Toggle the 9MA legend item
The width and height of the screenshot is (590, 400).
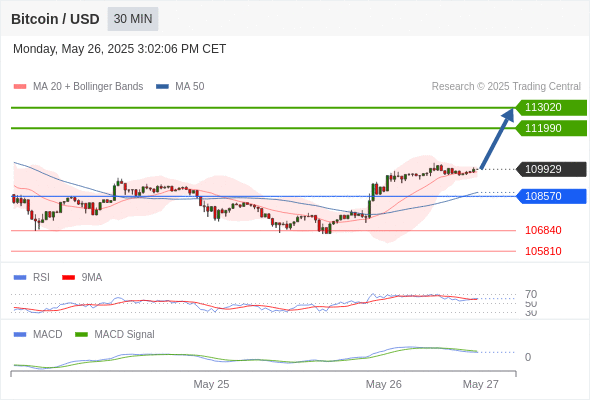(82, 277)
